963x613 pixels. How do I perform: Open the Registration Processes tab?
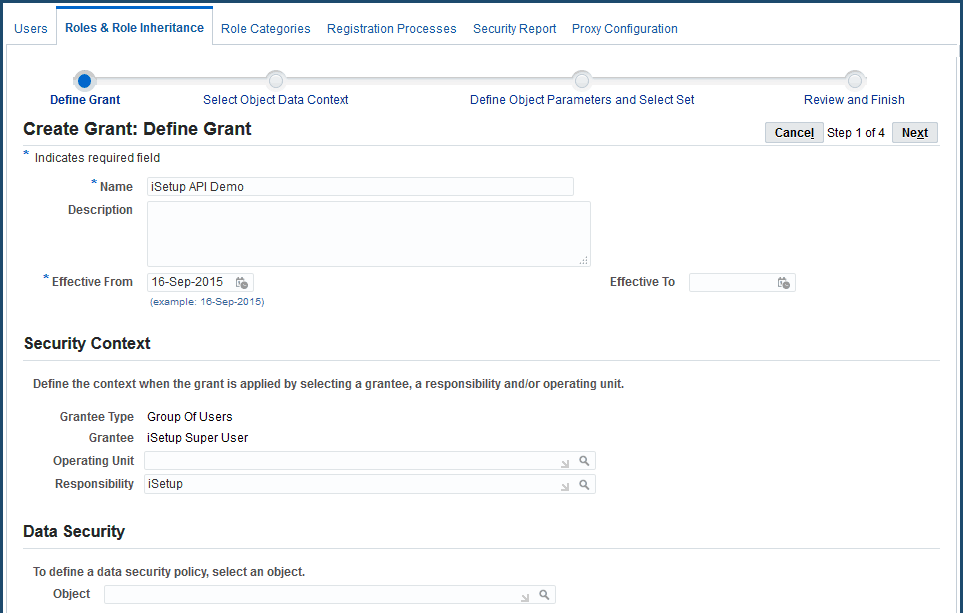pos(392,29)
